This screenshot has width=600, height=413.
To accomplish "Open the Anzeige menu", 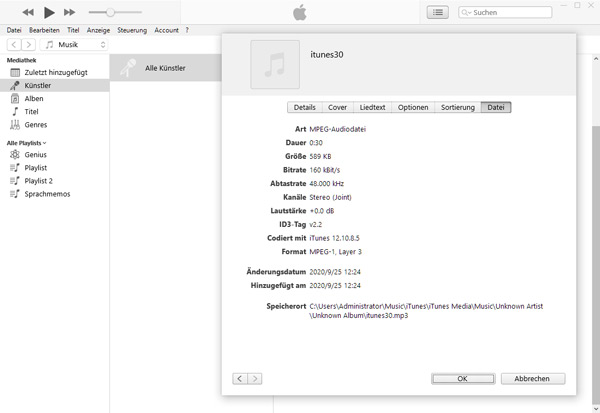I will pyautogui.click(x=98, y=30).
